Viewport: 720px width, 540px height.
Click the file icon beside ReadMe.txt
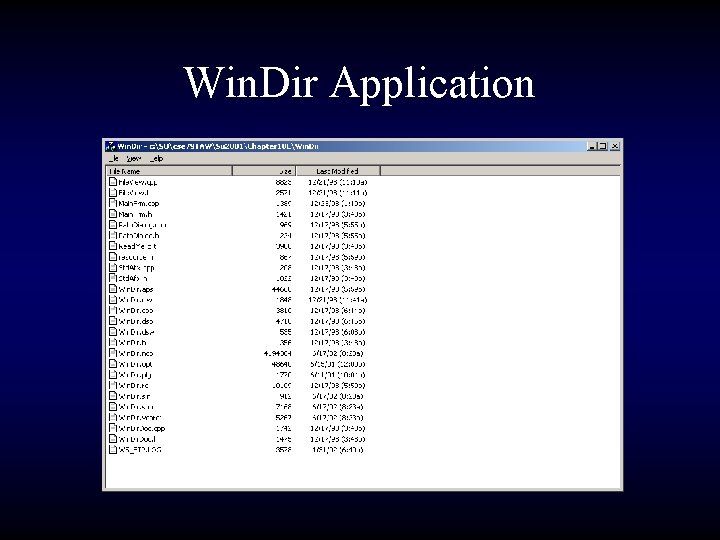113,246
